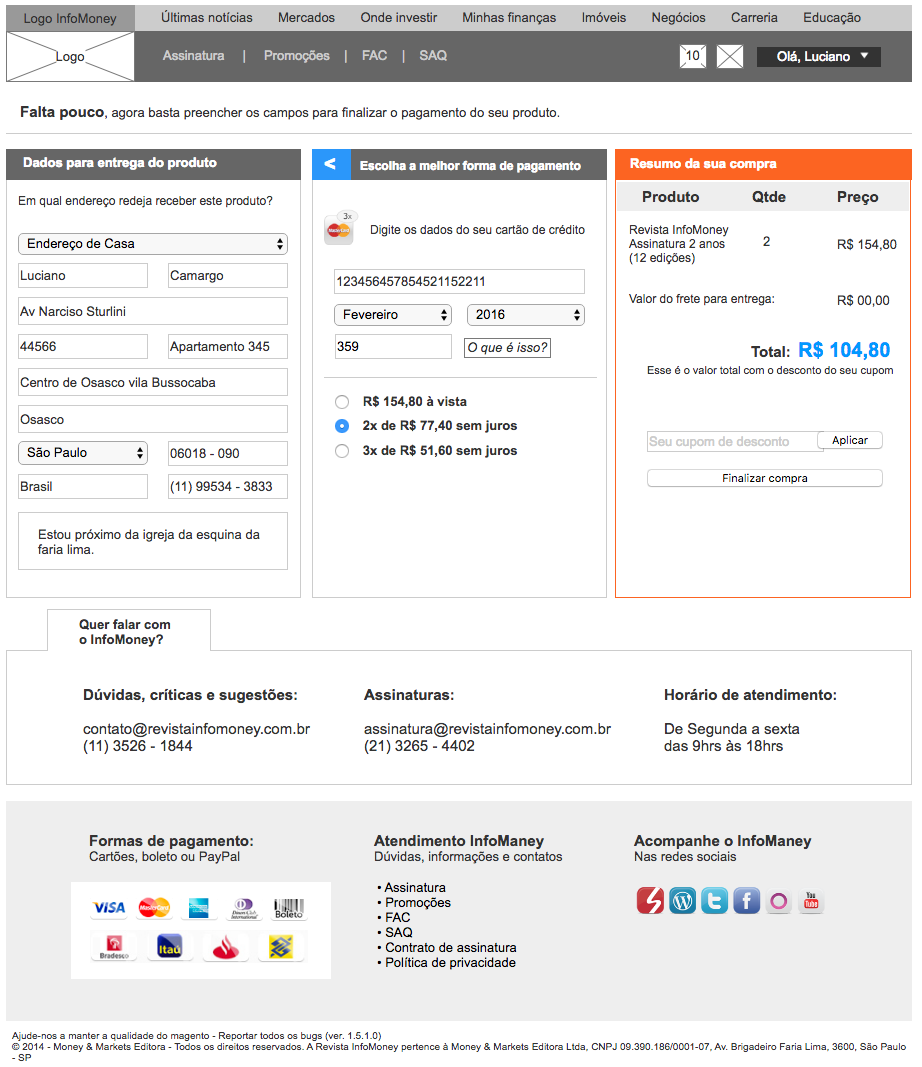Viewport: 922px width, 1067px height.
Task: Click the security code field showing 359
Action: point(393,346)
